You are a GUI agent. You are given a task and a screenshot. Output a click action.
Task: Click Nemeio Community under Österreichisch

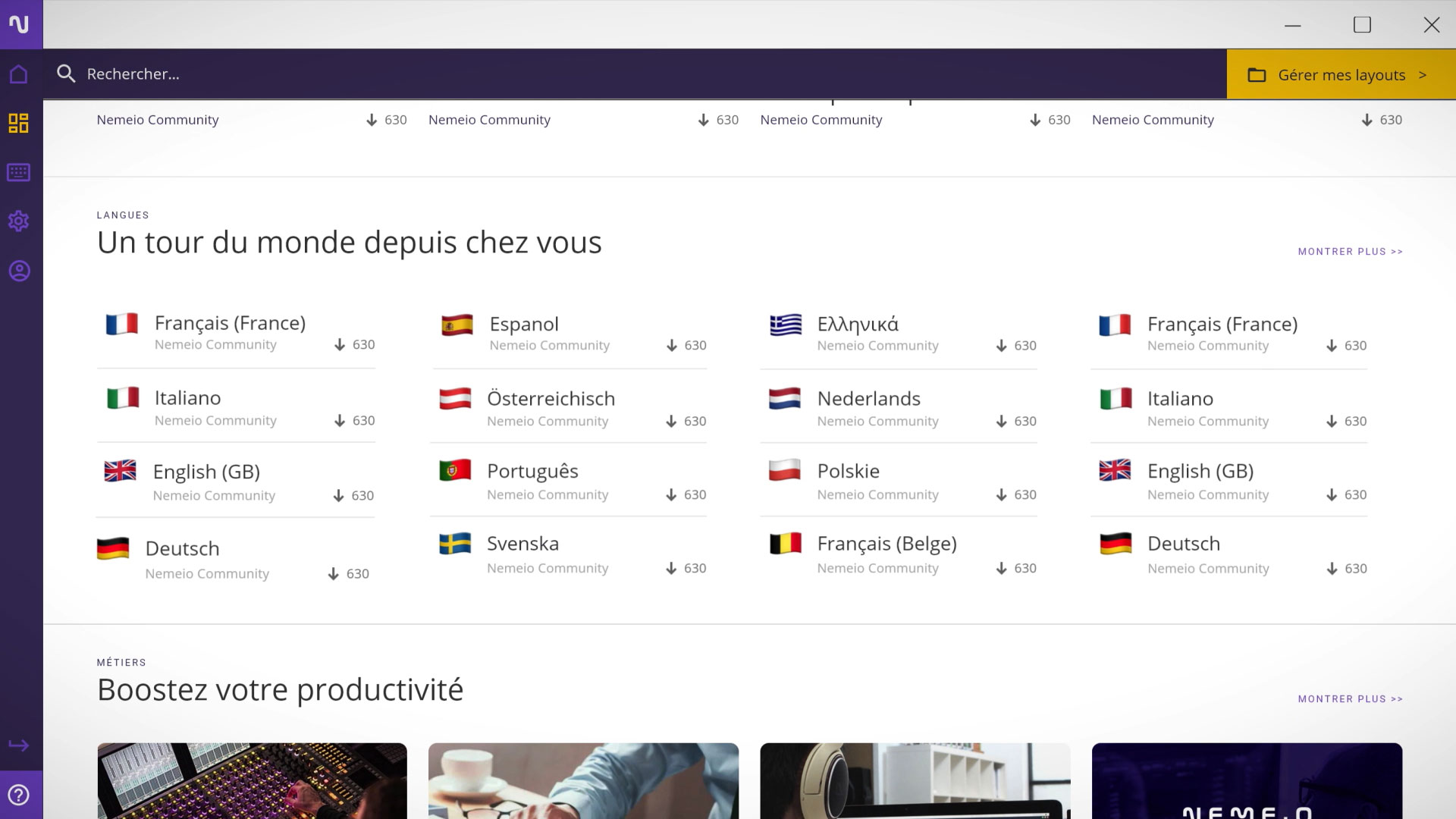(x=548, y=422)
